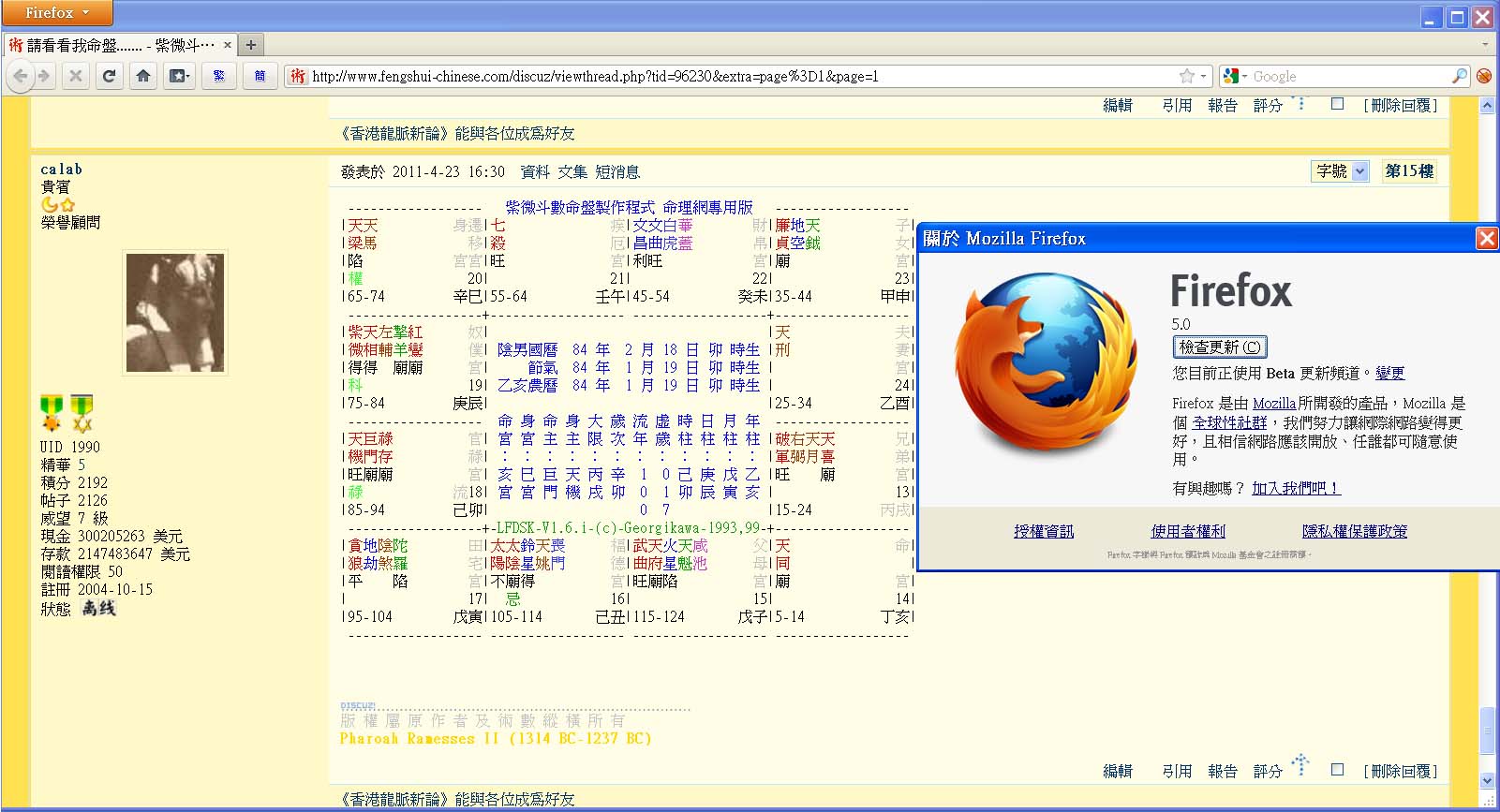The height and width of the screenshot is (812, 1500).
Task: Close the 請看看我命盤 tab
Action: click(x=227, y=44)
